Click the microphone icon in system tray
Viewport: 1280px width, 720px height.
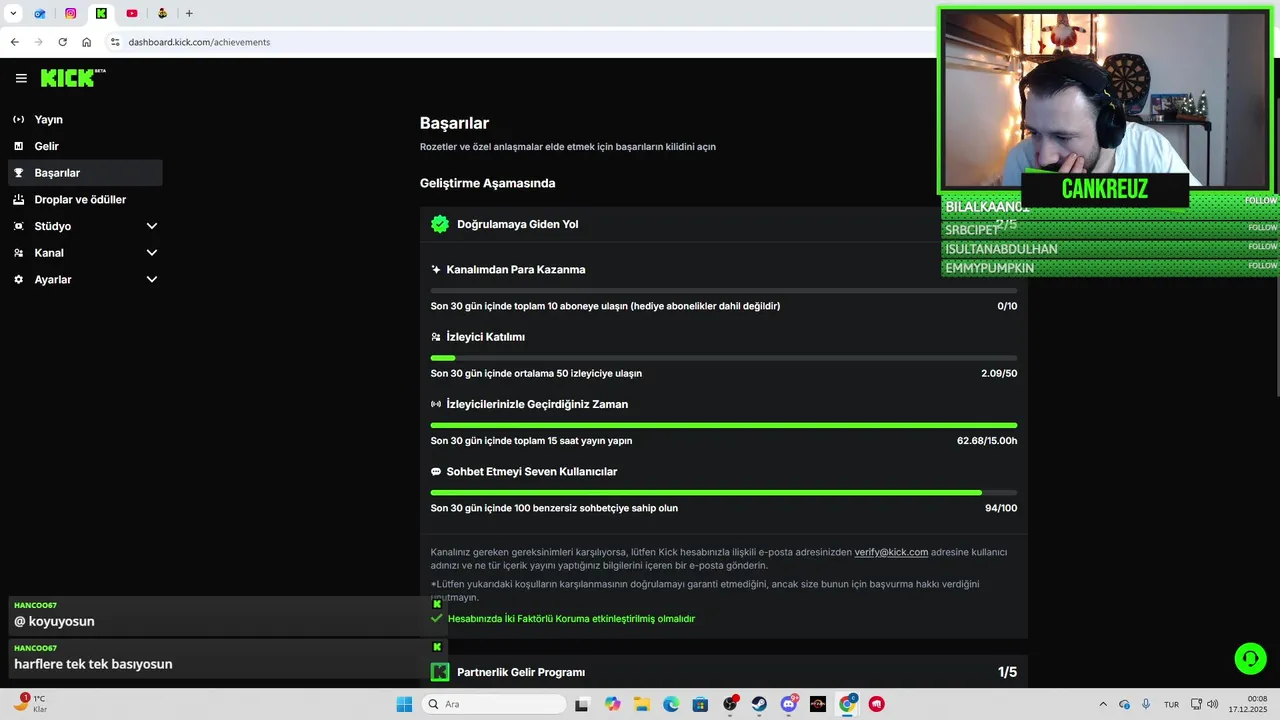pyautogui.click(x=1146, y=704)
